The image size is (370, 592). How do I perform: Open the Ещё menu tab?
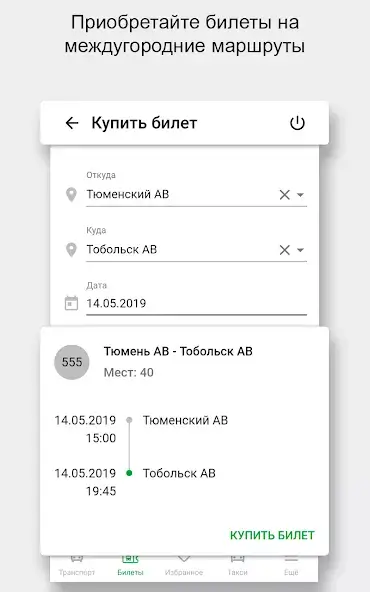point(291,566)
